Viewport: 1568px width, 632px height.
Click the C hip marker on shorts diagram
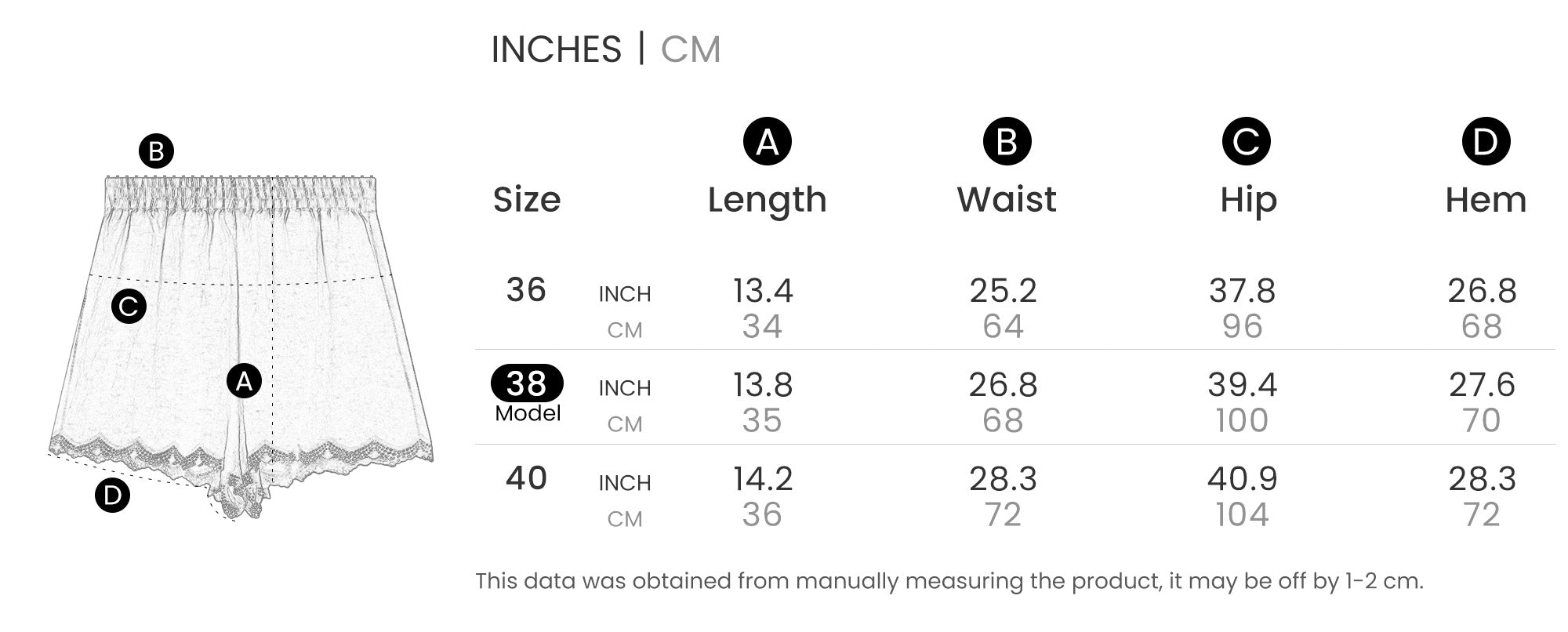point(129,306)
